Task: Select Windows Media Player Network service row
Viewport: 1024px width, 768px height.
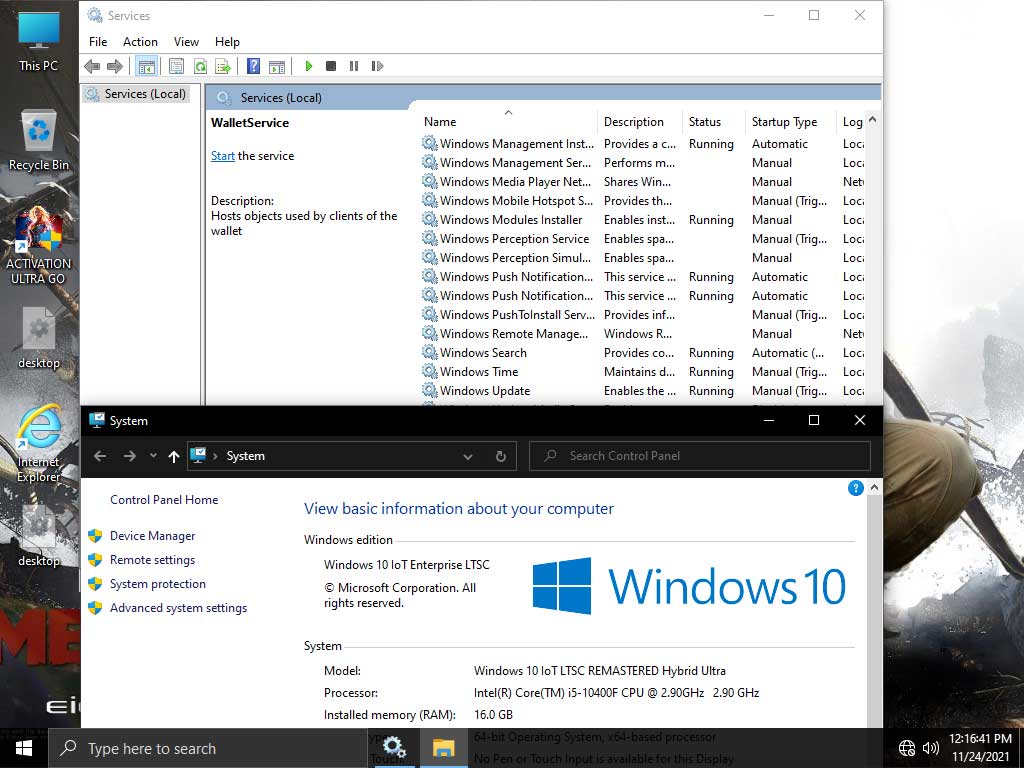Action: point(643,182)
